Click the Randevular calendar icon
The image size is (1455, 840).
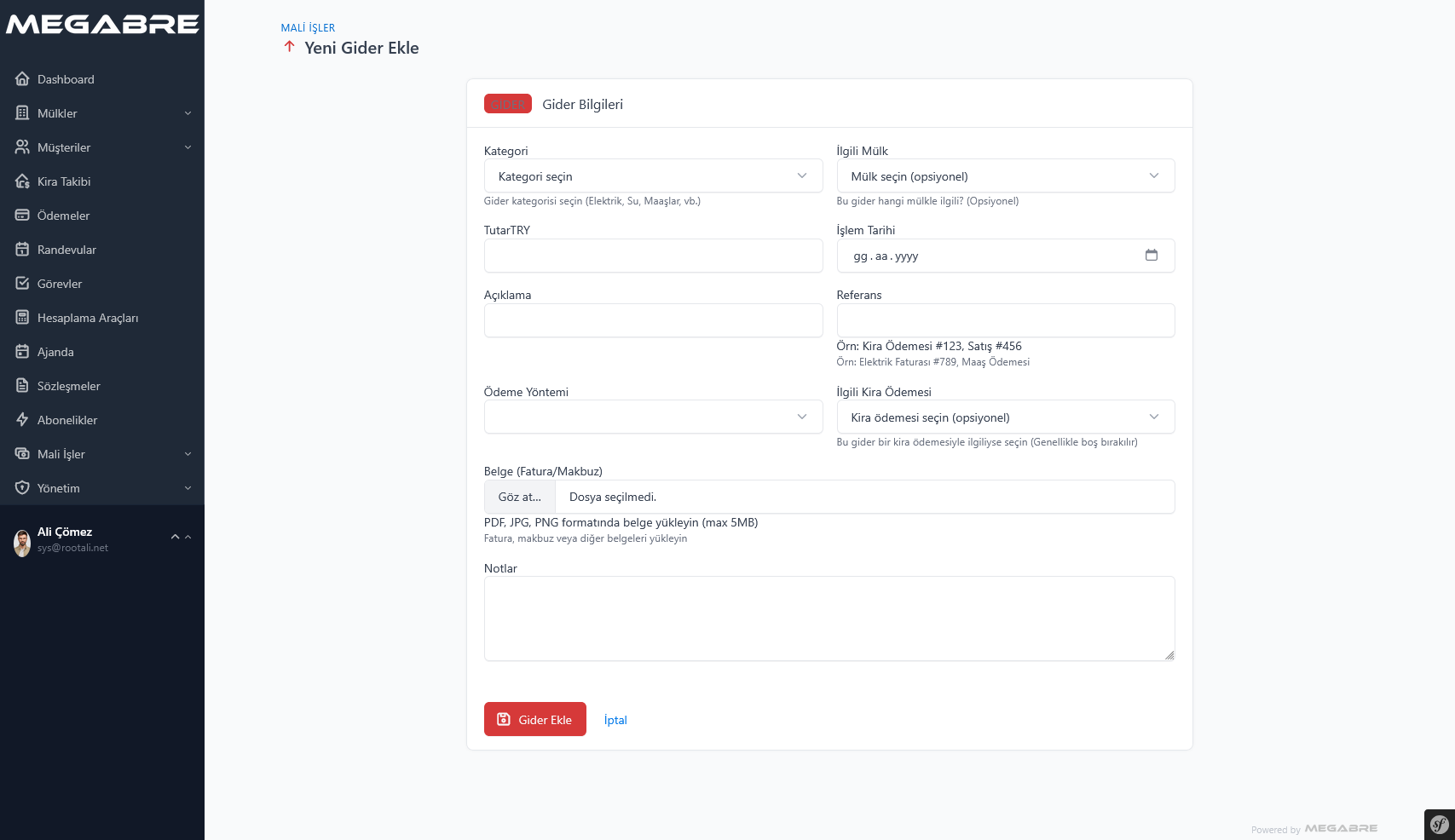22,250
